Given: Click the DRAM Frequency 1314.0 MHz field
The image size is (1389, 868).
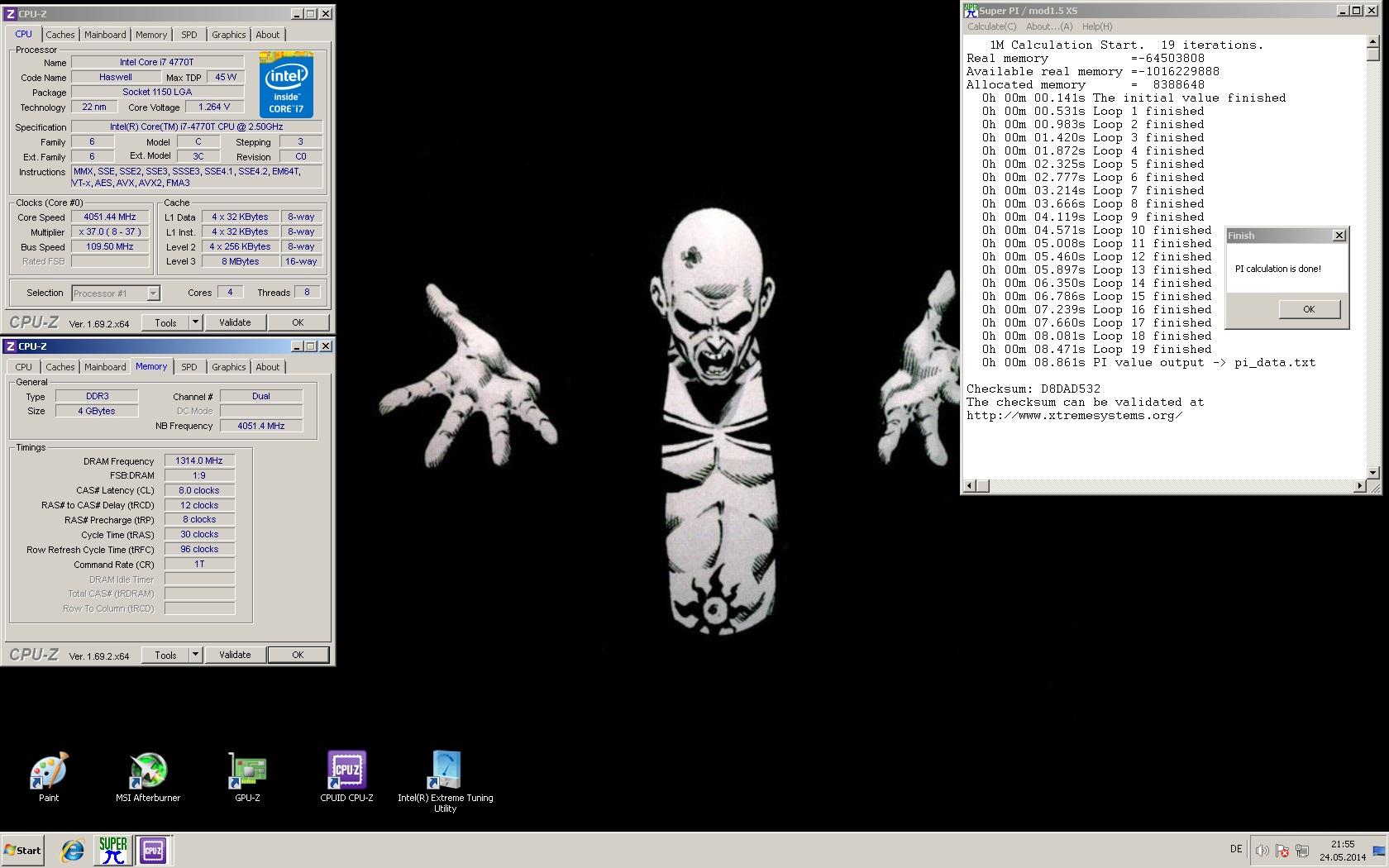Looking at the screenshot, I should coord(199,460).
